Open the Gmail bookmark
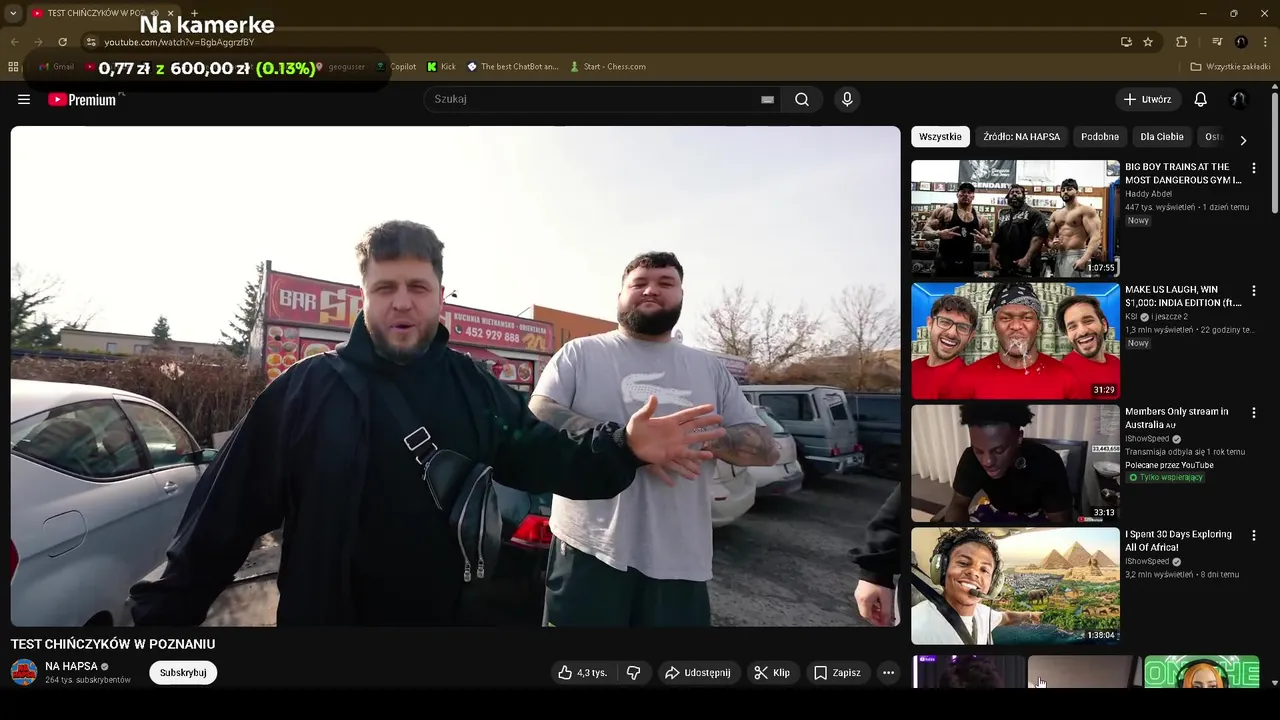 pyautogui.click(x=56, y=67)
